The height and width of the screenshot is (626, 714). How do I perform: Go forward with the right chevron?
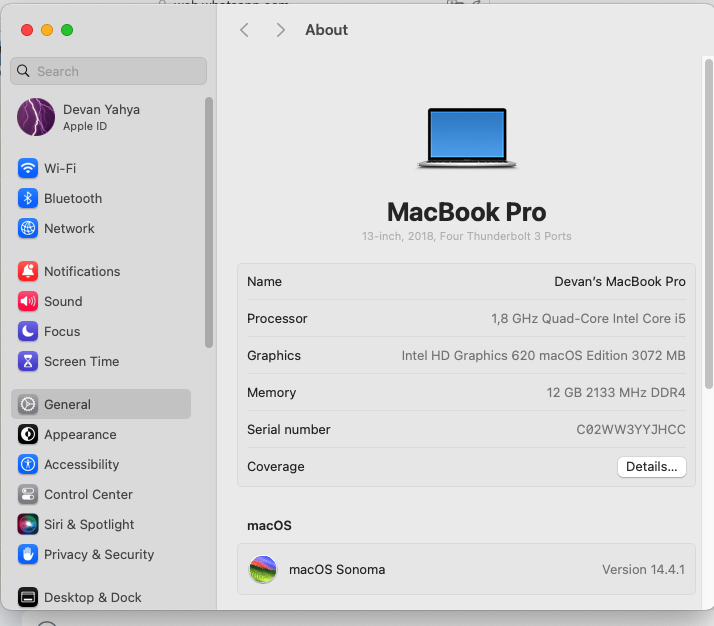[x=280, y=30]
